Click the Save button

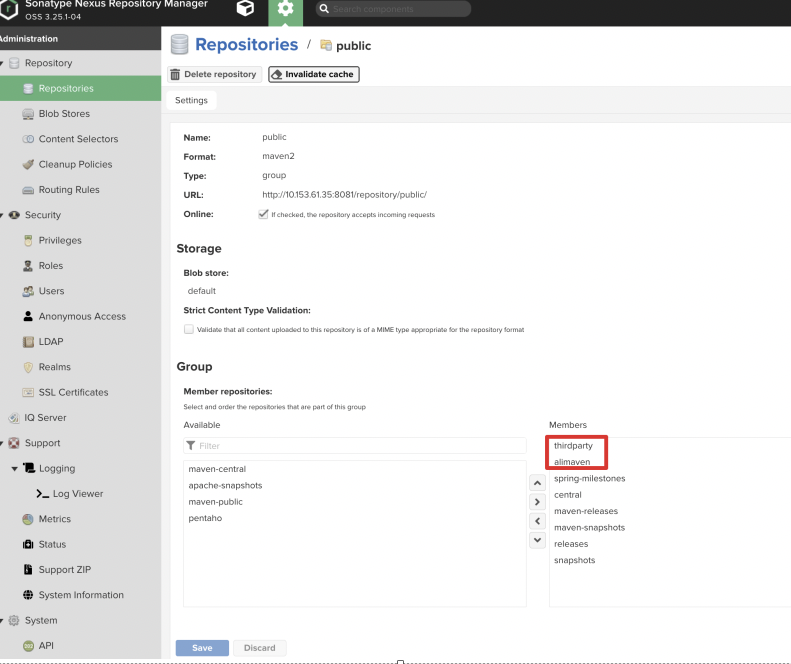click(x=202, y=648)
